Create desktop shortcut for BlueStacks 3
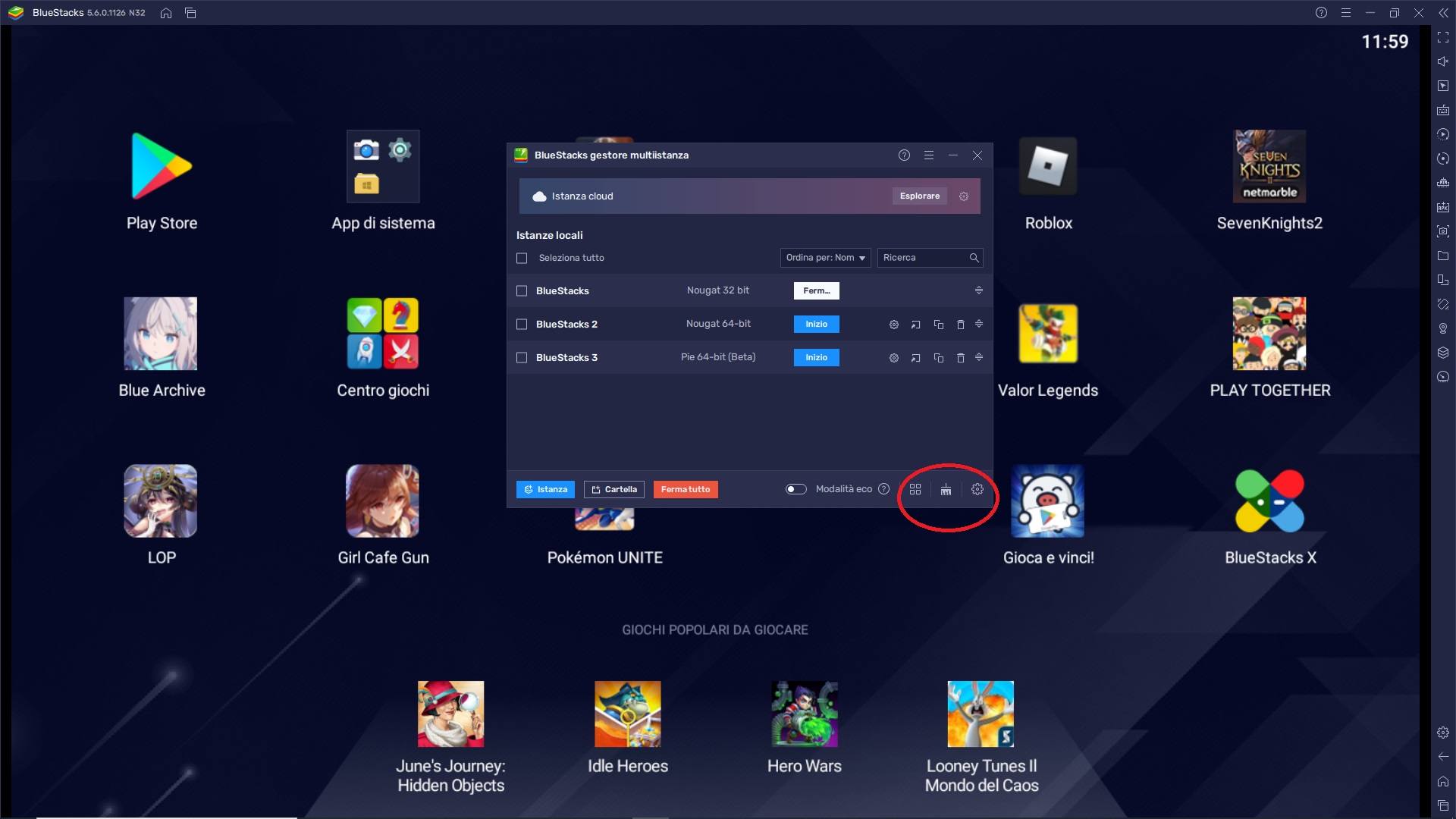 coord(916,358)
